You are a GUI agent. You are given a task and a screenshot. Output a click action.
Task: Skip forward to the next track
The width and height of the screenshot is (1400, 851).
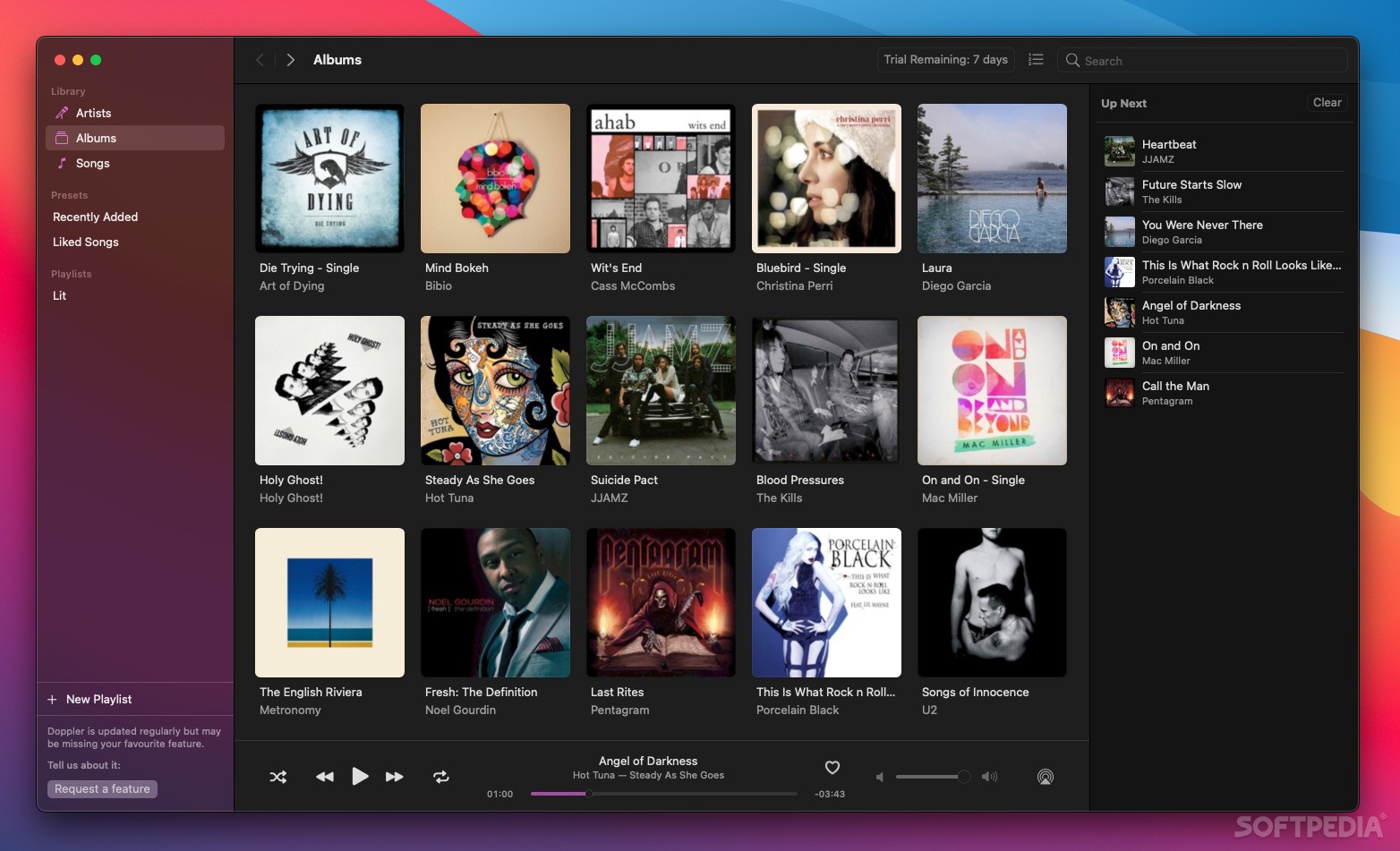[x=394, y=777]
